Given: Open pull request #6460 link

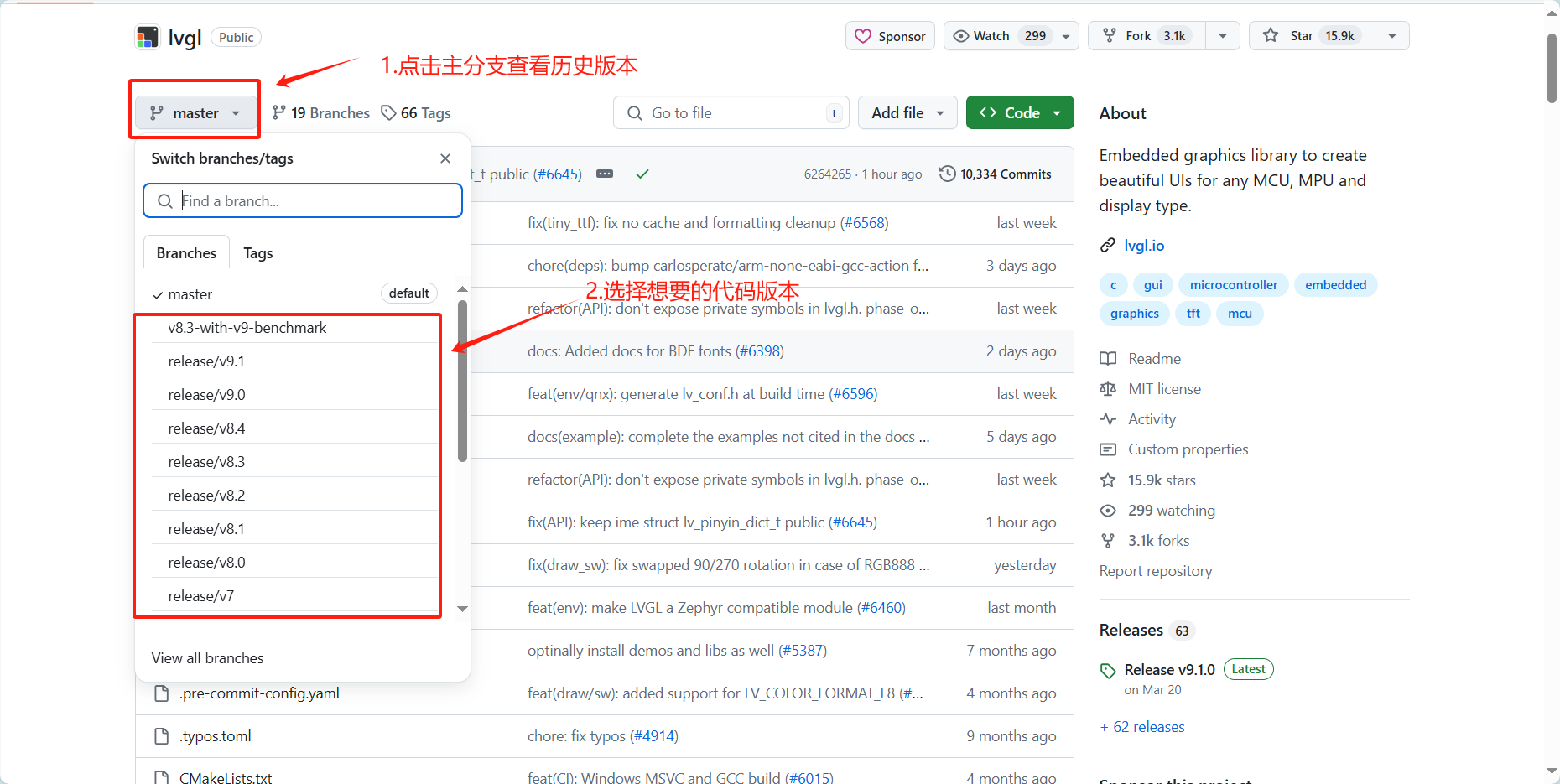Looking at the screenshot, I should [881, 608].
